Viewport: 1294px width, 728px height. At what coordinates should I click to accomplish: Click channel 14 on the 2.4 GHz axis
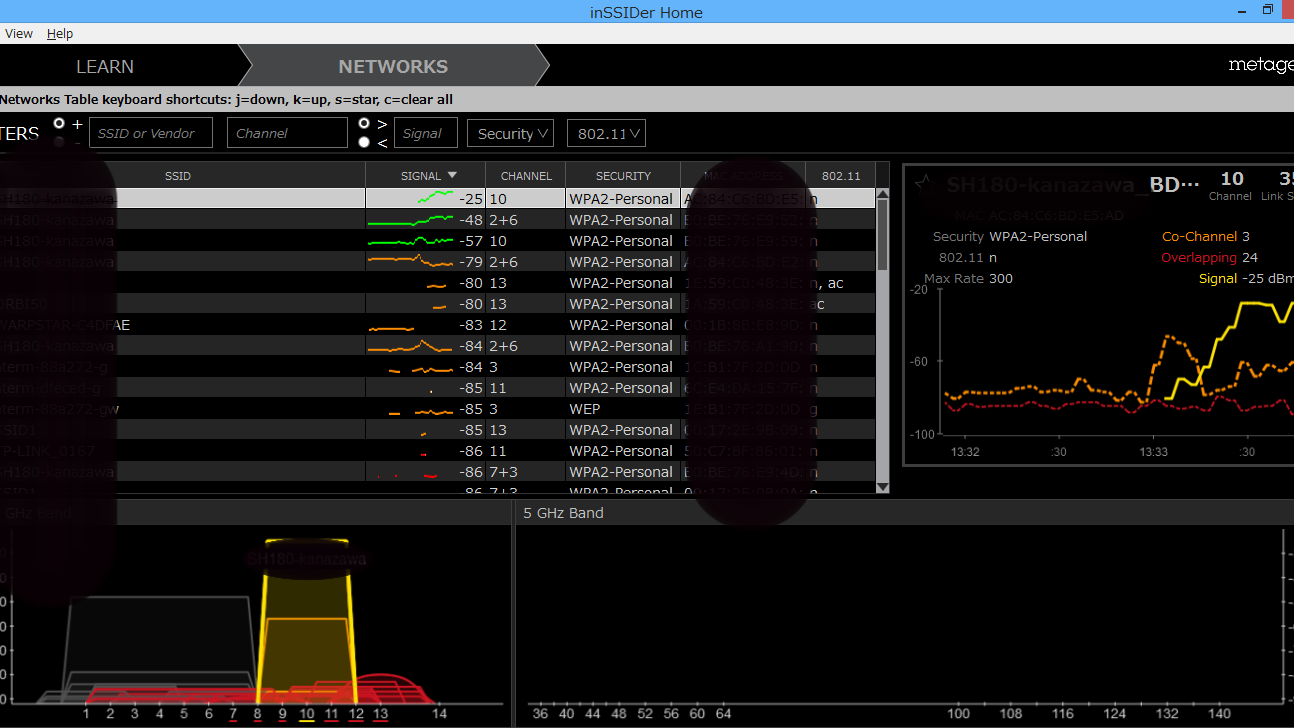[x=439, y=714]
